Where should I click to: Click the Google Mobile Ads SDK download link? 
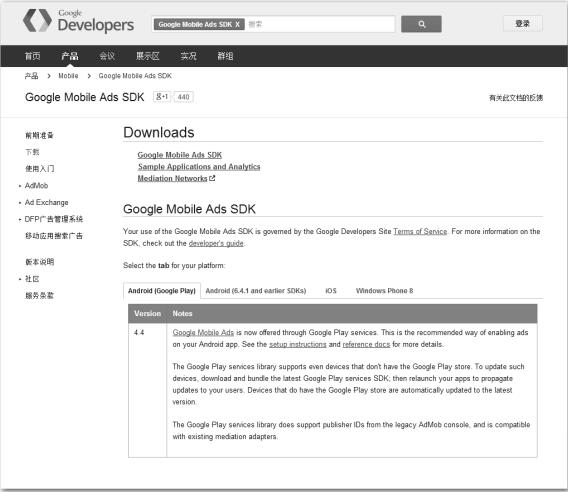point(180,155)
